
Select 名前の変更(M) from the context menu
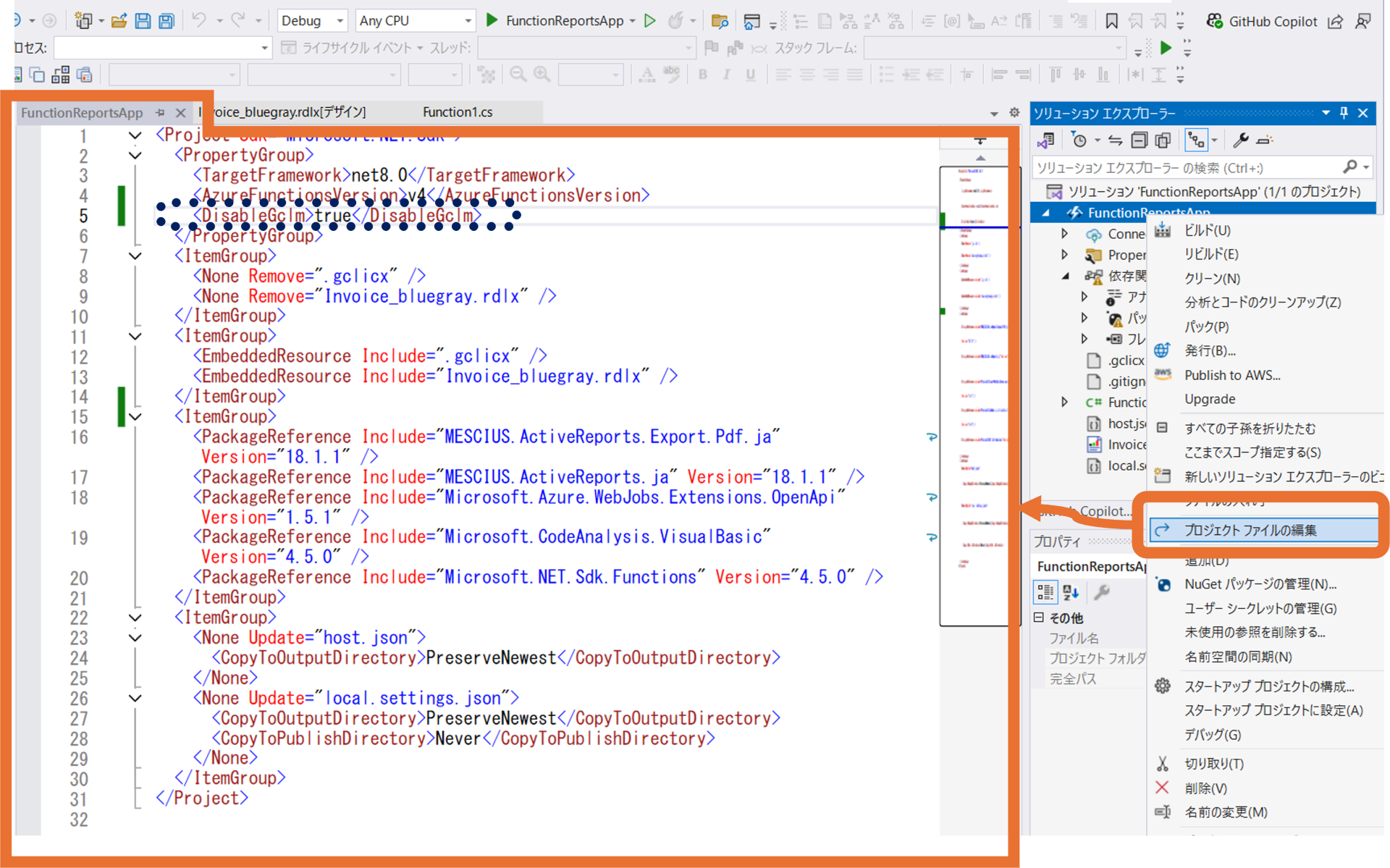point(1226,812)
